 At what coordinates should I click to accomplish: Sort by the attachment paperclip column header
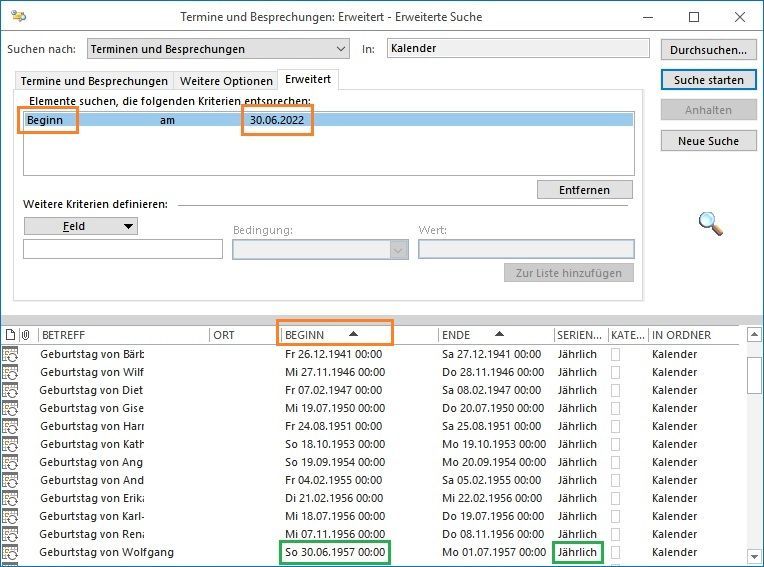click(x=25, y=335)
